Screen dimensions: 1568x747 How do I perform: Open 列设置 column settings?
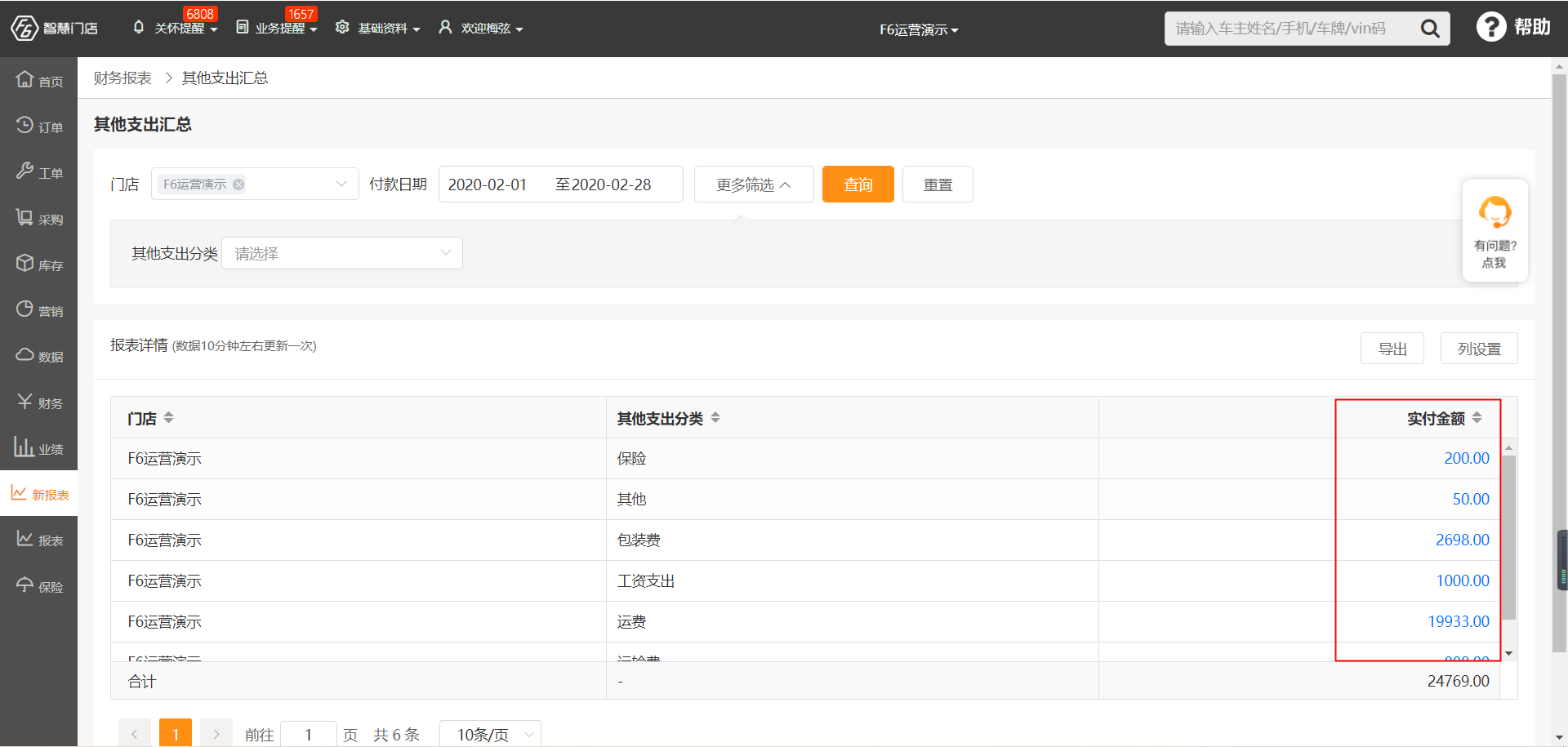tap(1479, 349)
